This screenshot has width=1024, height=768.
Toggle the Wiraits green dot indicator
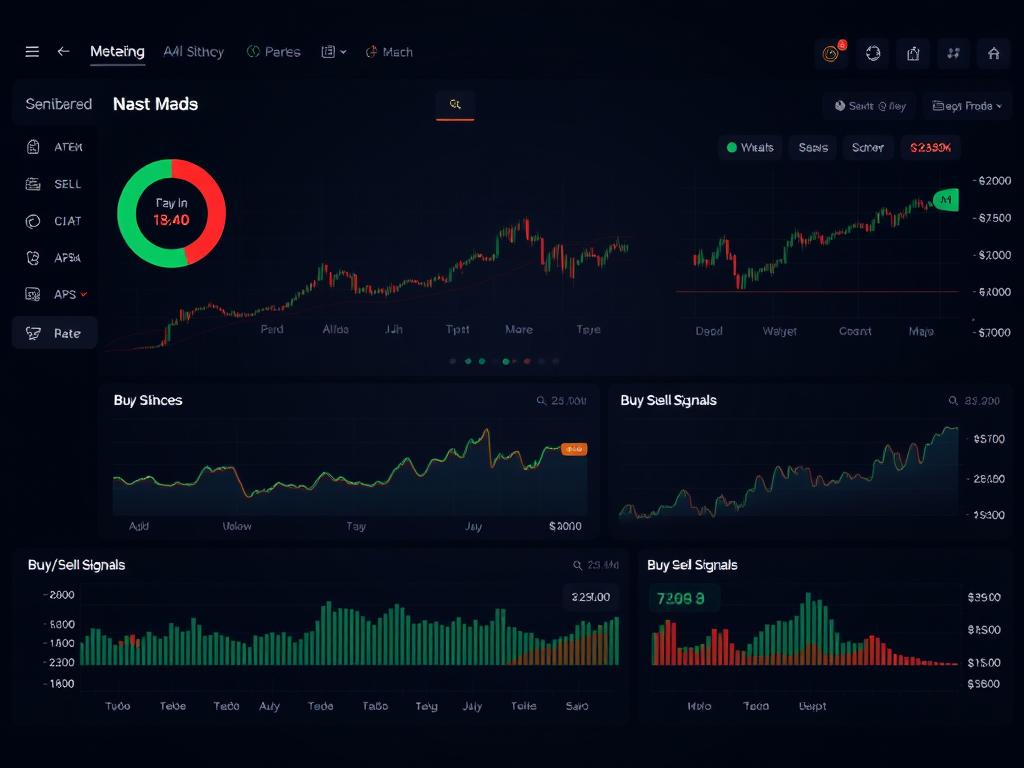coord(732,148)
